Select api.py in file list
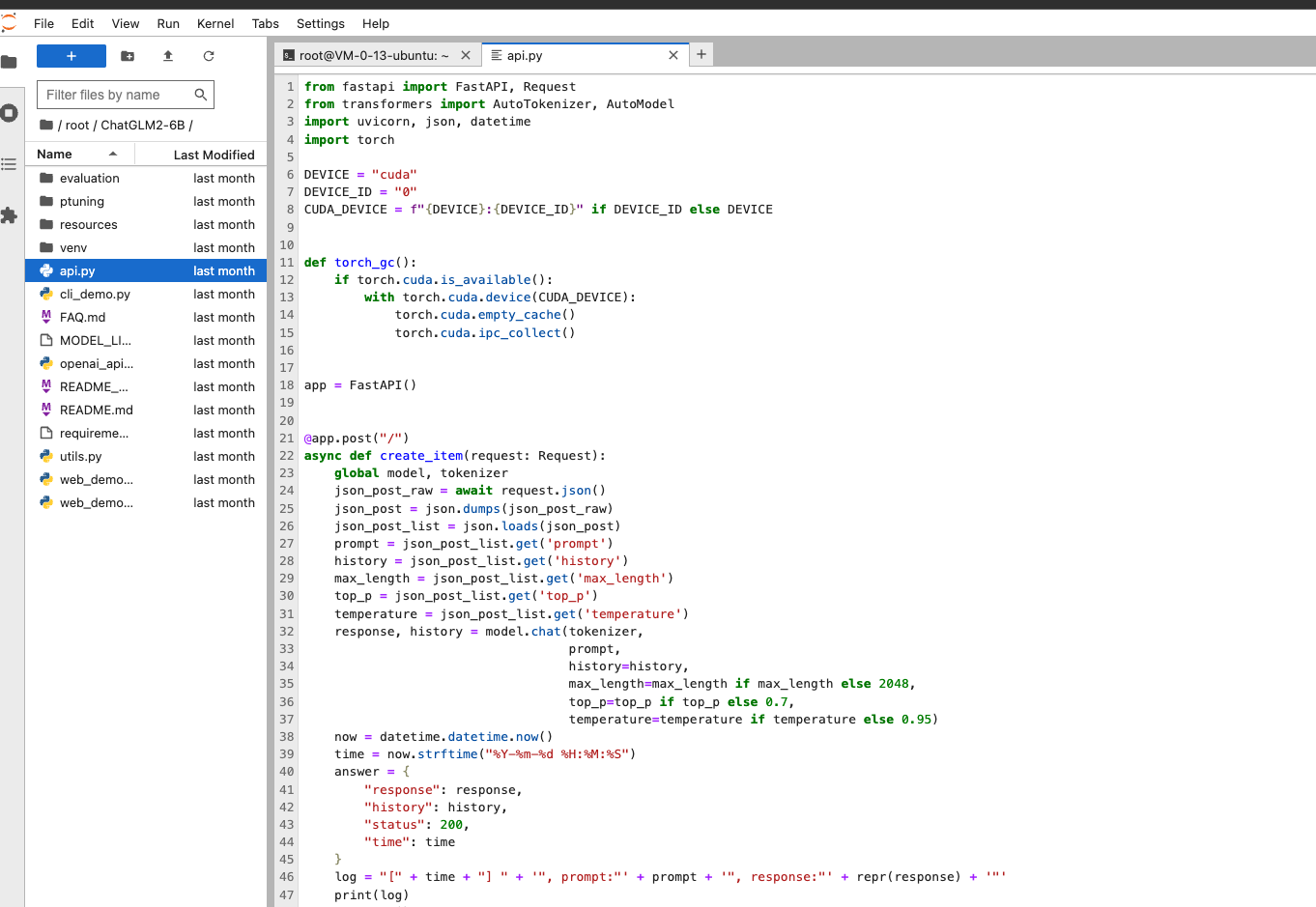This screenshot has height=907, width=1316. point(146,270)
